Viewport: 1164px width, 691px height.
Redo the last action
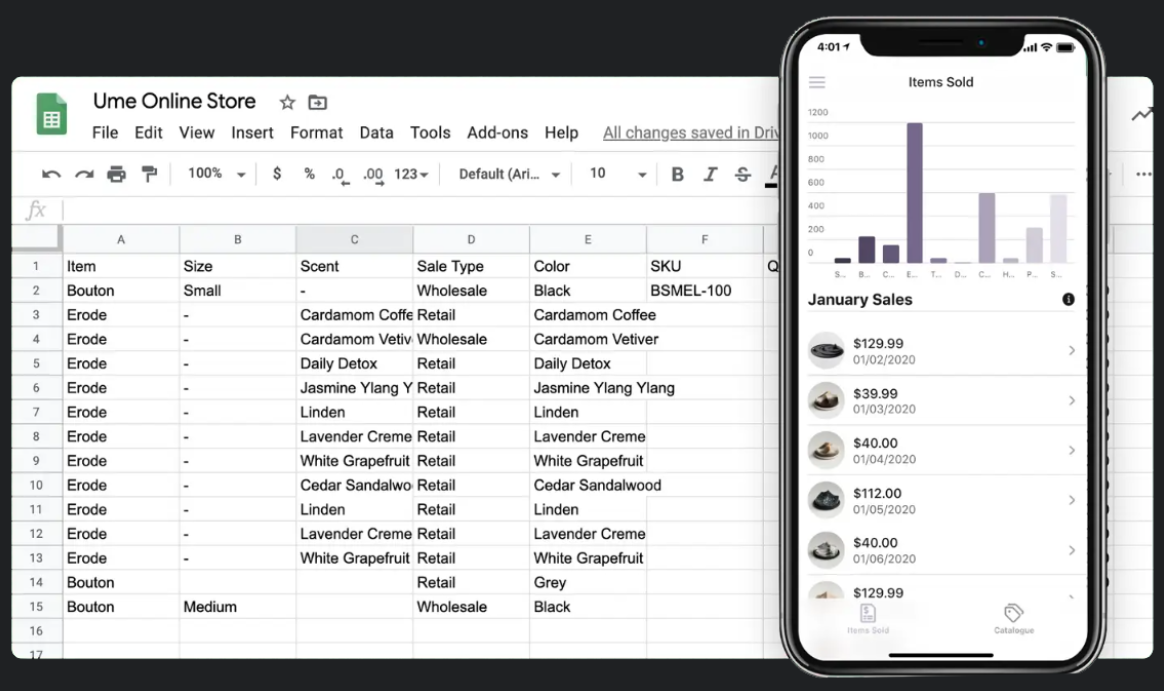pyautogui.click(x=84, y=174)
